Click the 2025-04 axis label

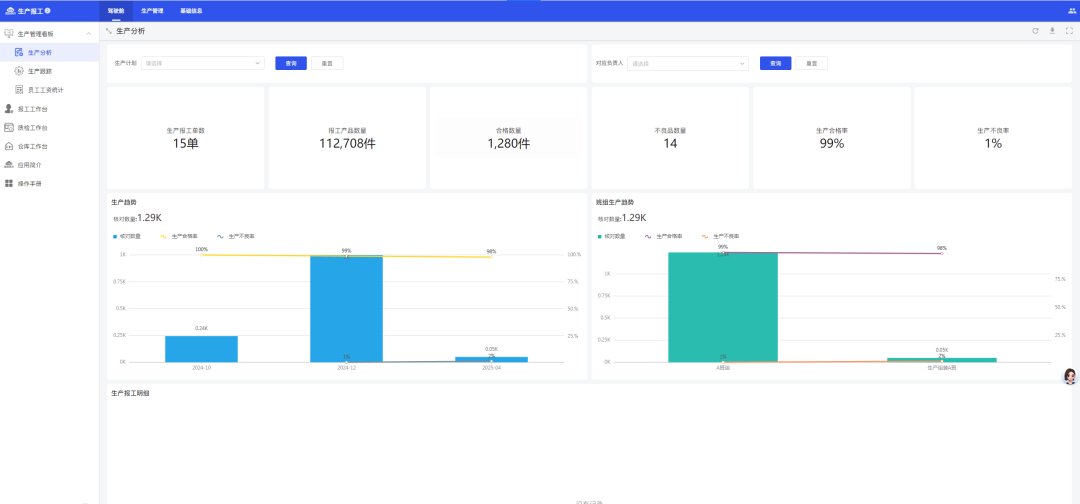pyautogui.click(x=491, y=368)
